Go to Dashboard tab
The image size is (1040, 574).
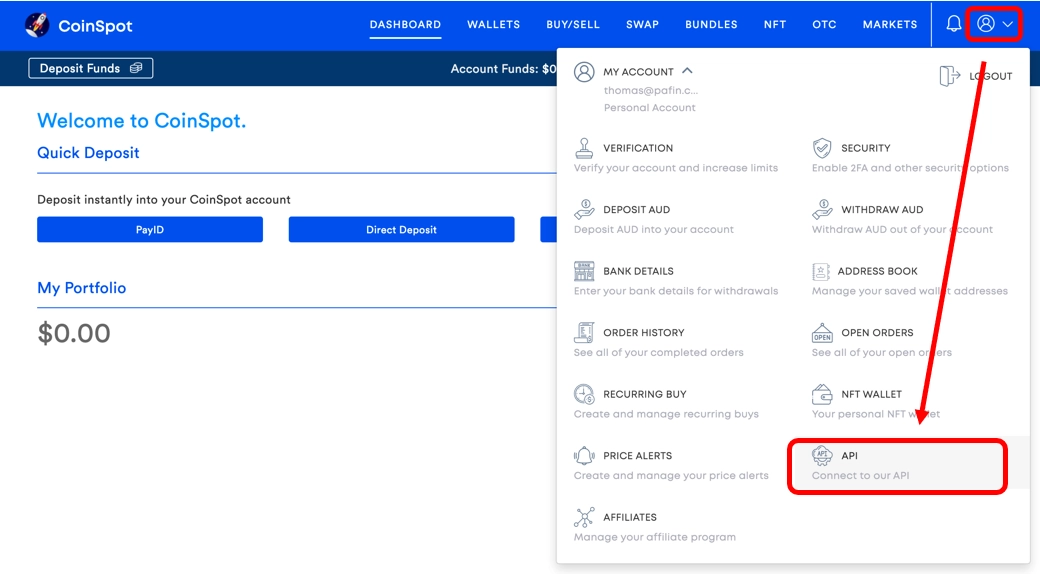tap(405, 25)
